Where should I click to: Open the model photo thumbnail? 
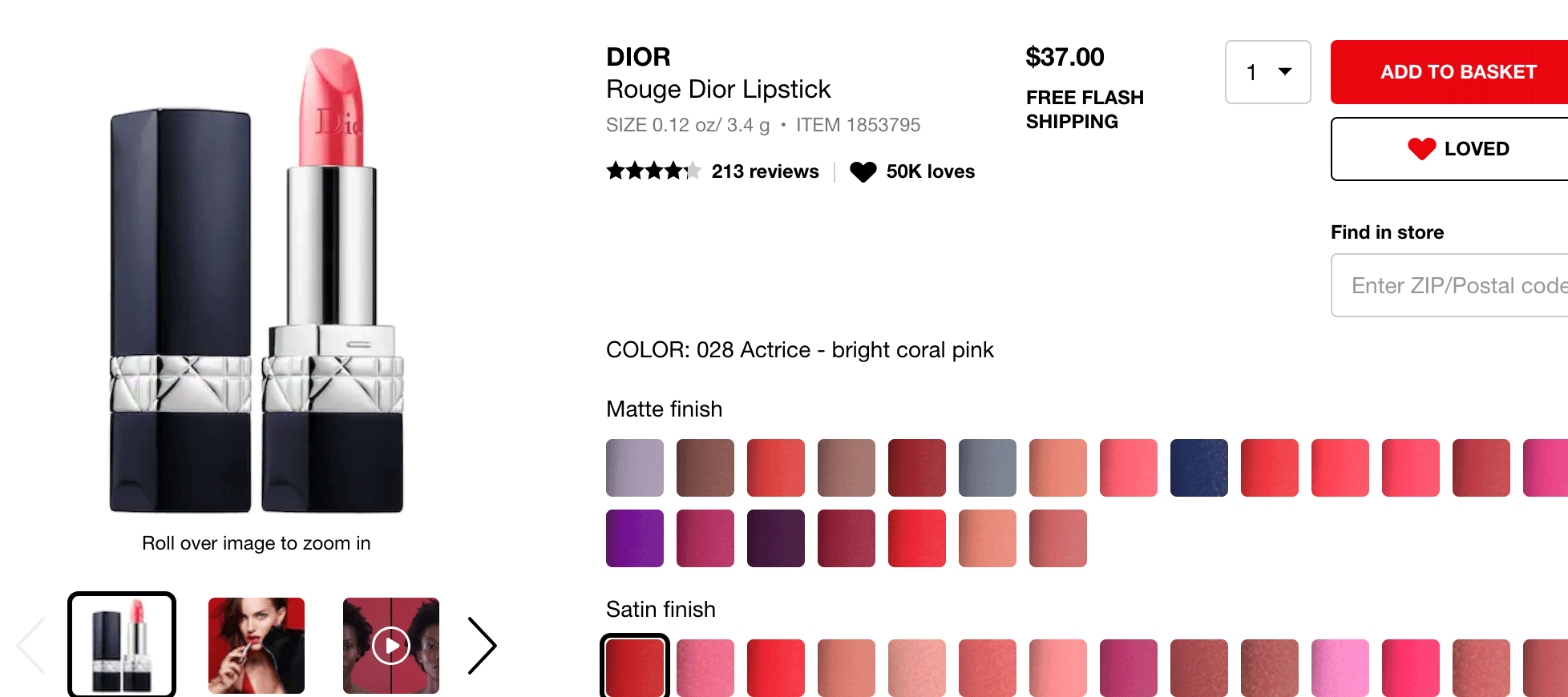[x=257, y=645]
